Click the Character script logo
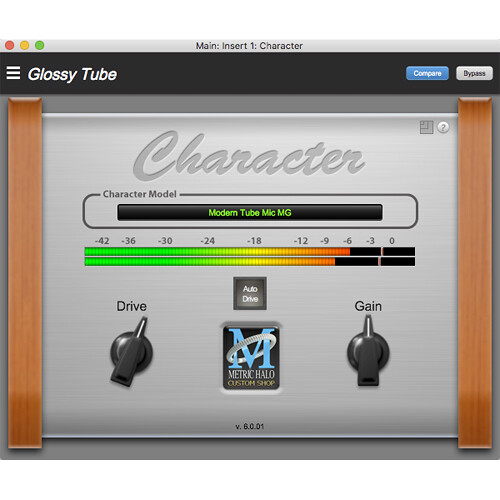 point(248,155)
